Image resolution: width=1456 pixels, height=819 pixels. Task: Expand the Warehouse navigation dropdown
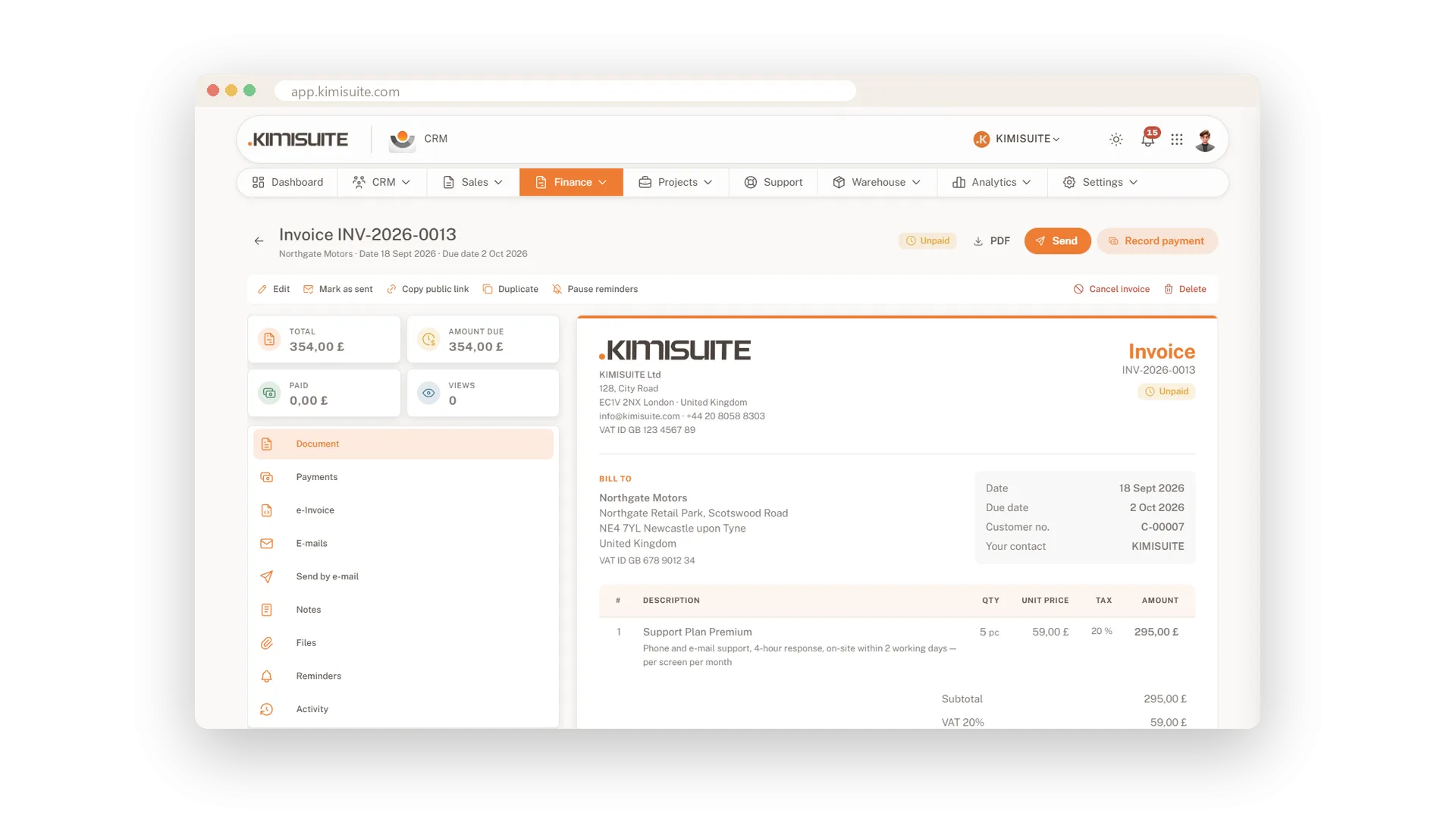[x=877, y=183]
